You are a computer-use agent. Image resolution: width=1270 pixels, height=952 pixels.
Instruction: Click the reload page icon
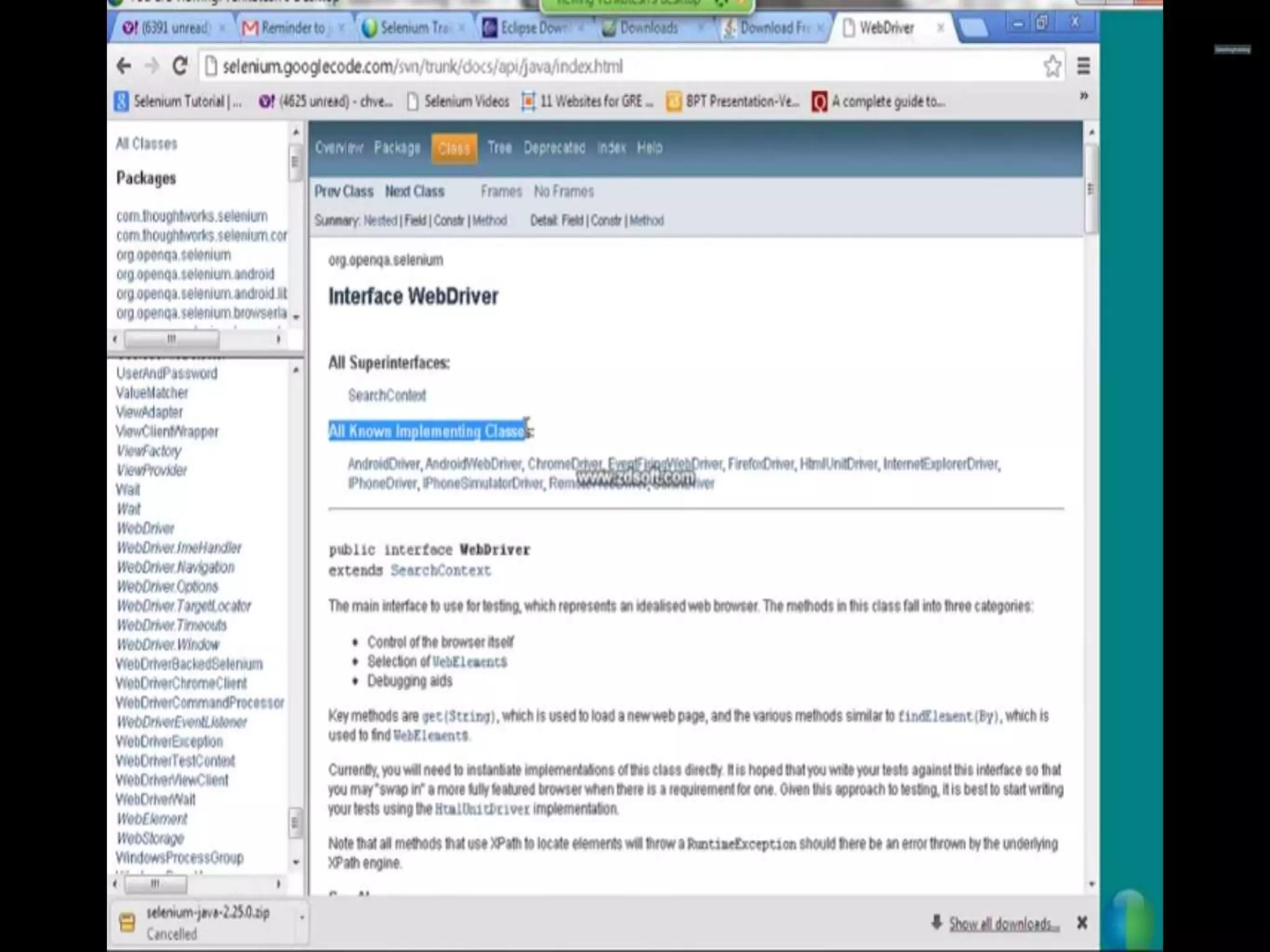pyautogui.click(x=180, y=66)
